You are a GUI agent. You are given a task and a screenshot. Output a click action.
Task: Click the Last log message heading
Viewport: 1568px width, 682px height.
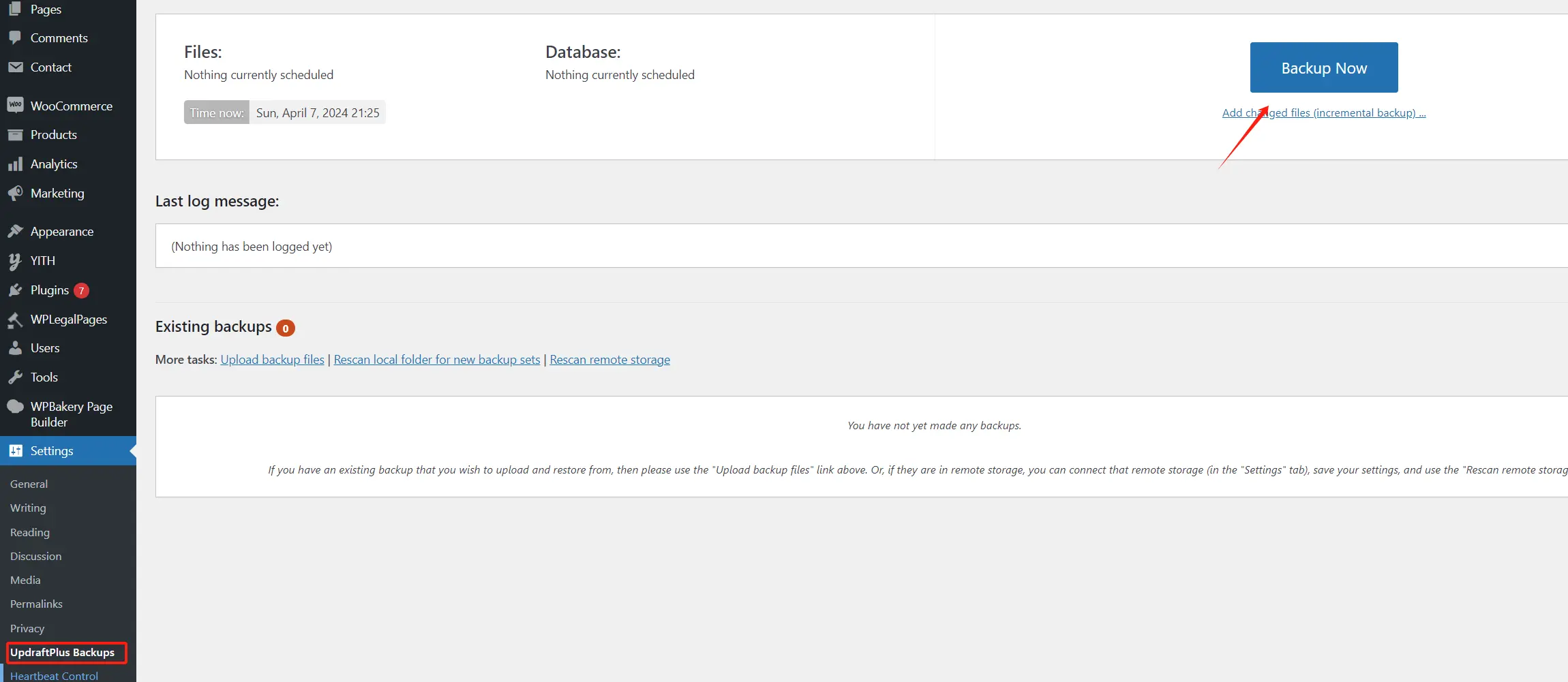point(217,202)
